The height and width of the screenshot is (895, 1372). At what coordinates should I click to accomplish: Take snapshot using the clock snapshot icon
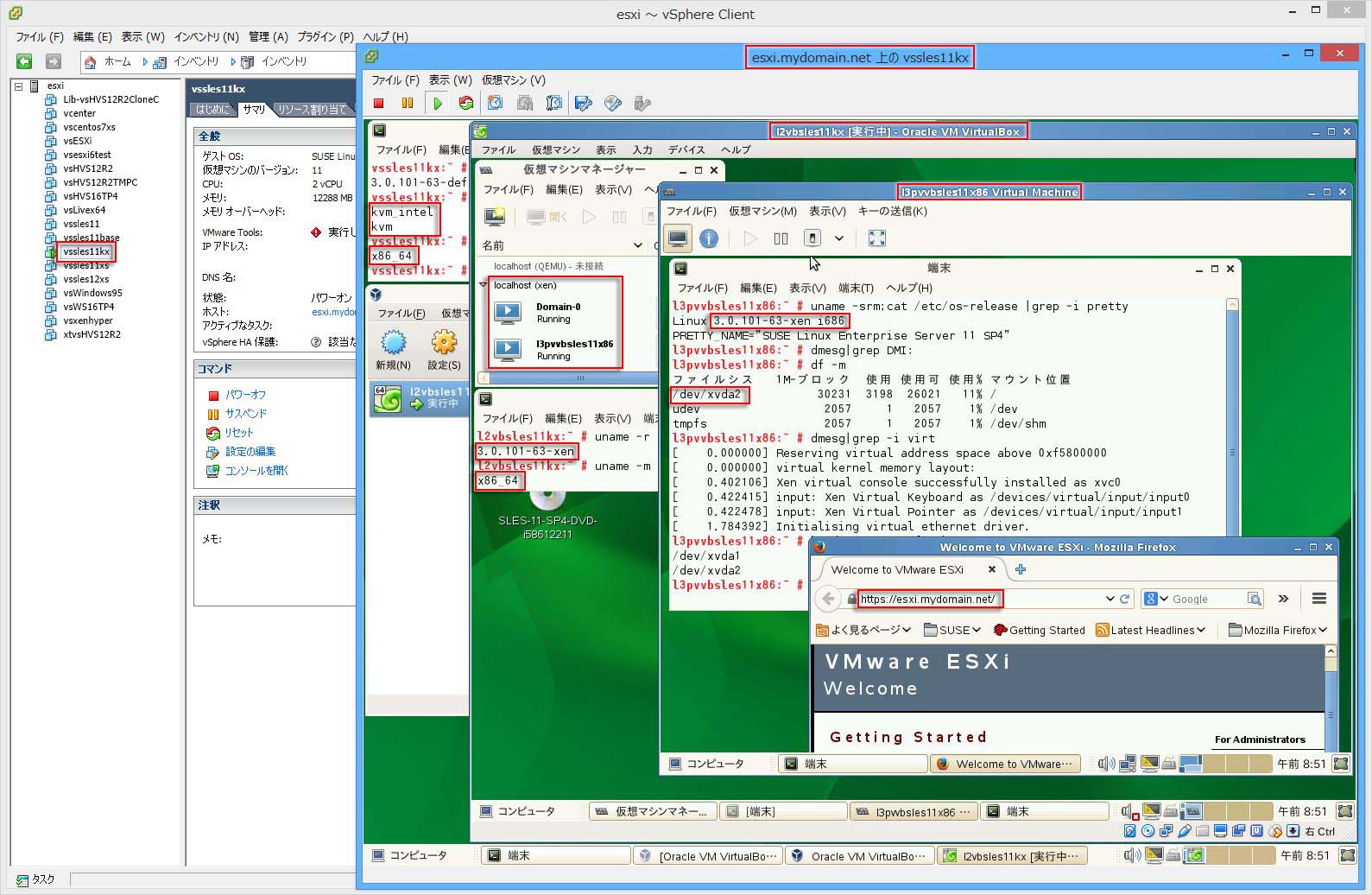496,103
